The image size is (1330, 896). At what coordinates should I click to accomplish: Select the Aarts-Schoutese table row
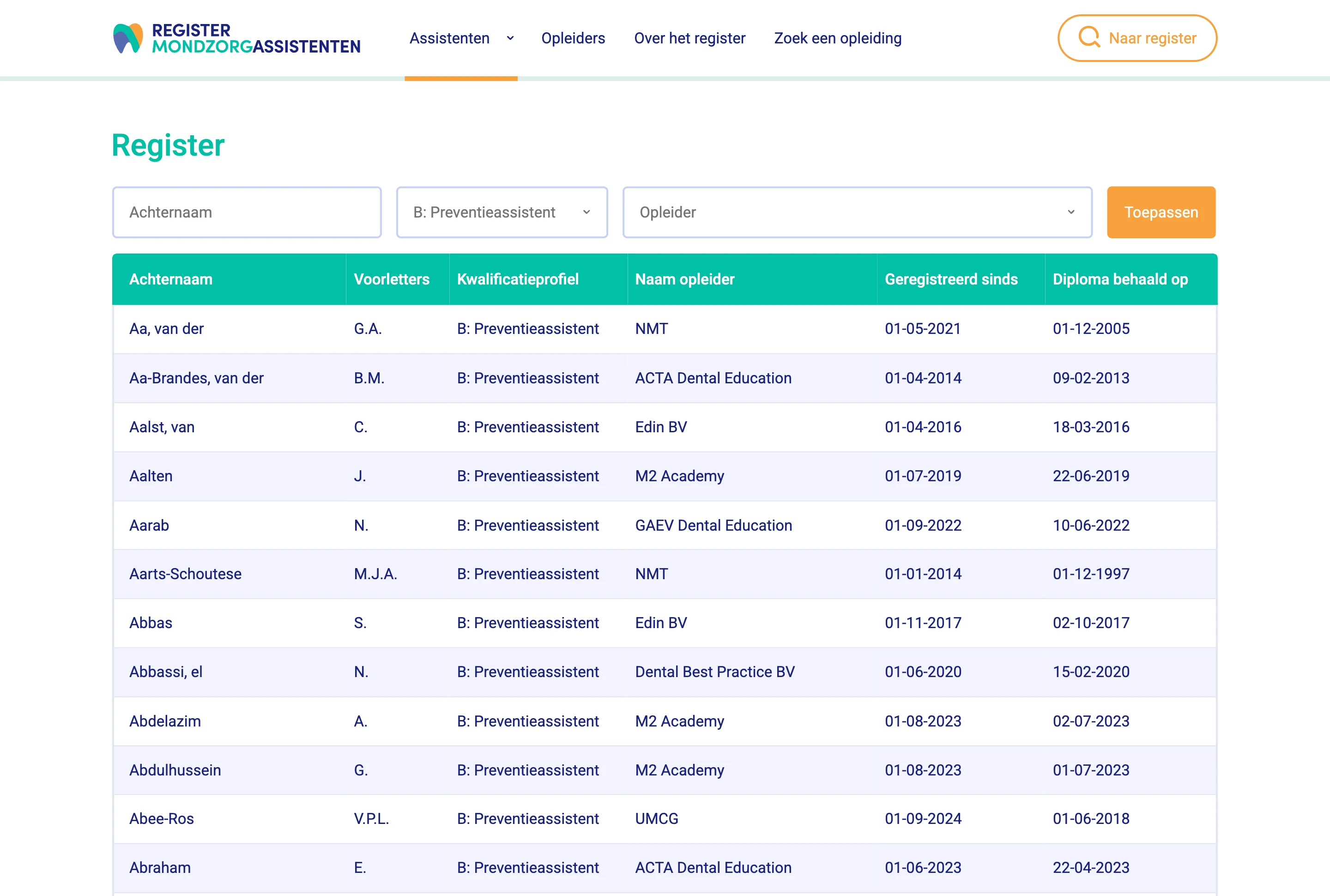pyautogui.click(x=185, y=574)
